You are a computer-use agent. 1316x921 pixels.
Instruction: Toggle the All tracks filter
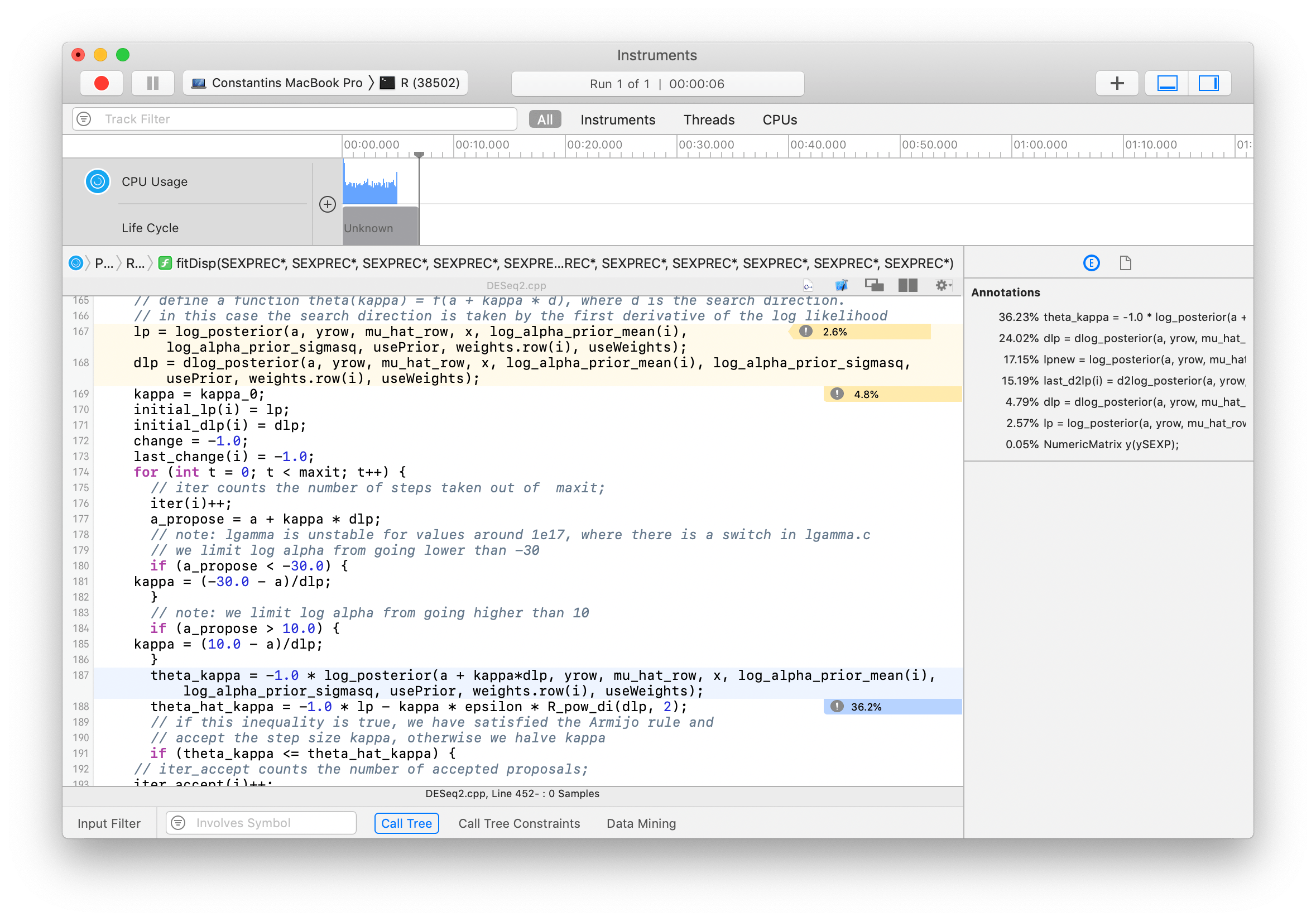[x=544, y=119]
